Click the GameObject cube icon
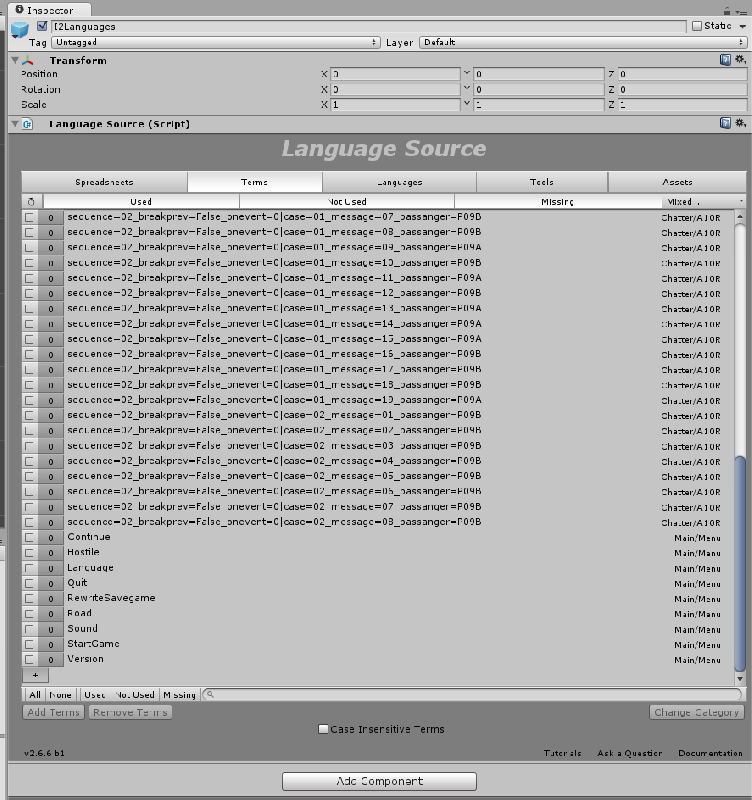752x800 pixels. [x=20, y=33]
